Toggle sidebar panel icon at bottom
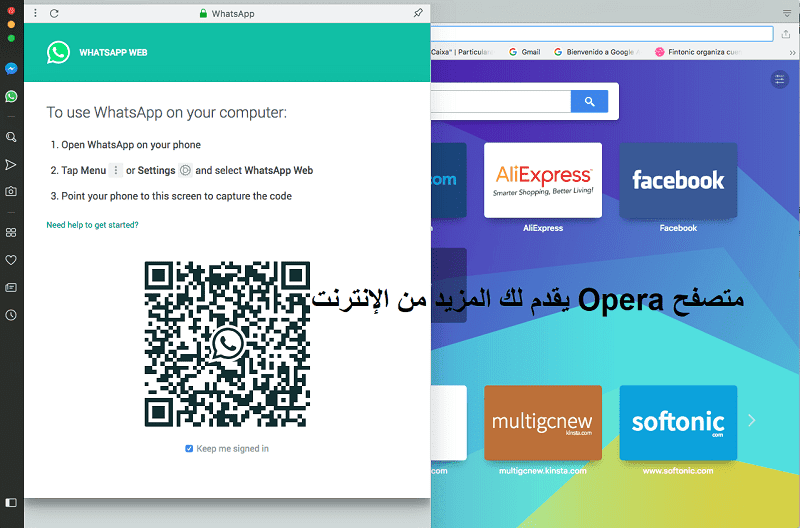This screenshot has height=528, width=800. [x=11, y=502]
